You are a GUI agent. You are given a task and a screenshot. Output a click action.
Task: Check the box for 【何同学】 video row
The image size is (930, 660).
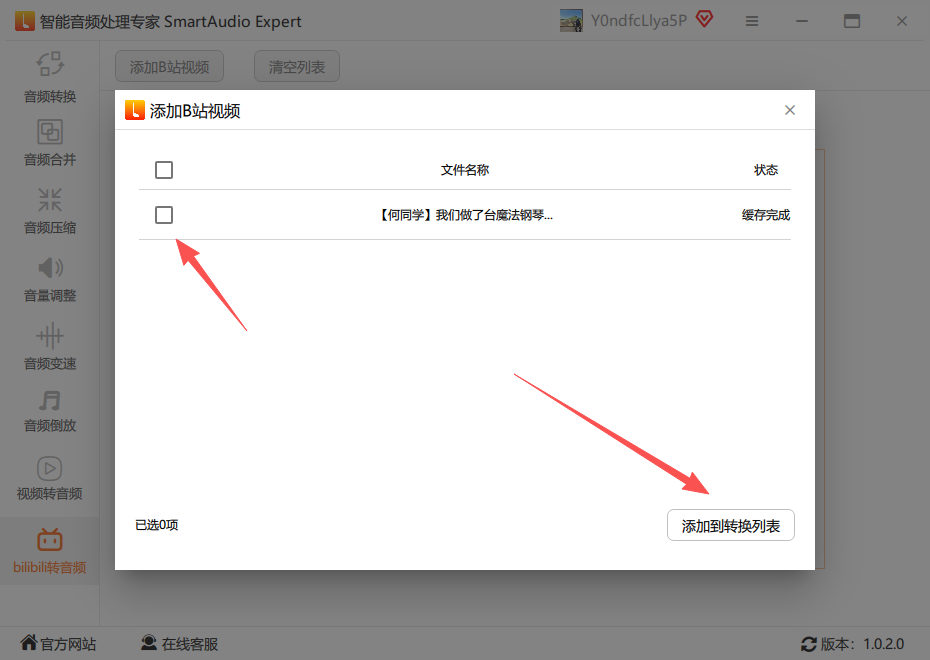click(164, 215)
